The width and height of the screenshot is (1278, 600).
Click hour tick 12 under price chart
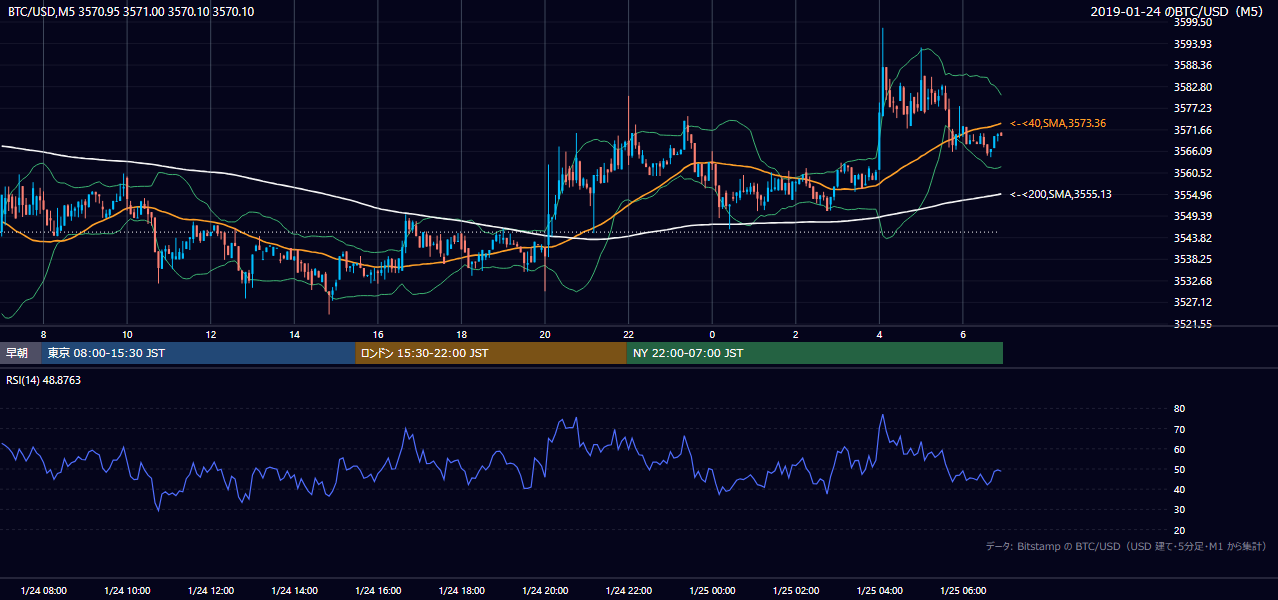(211, 334)
